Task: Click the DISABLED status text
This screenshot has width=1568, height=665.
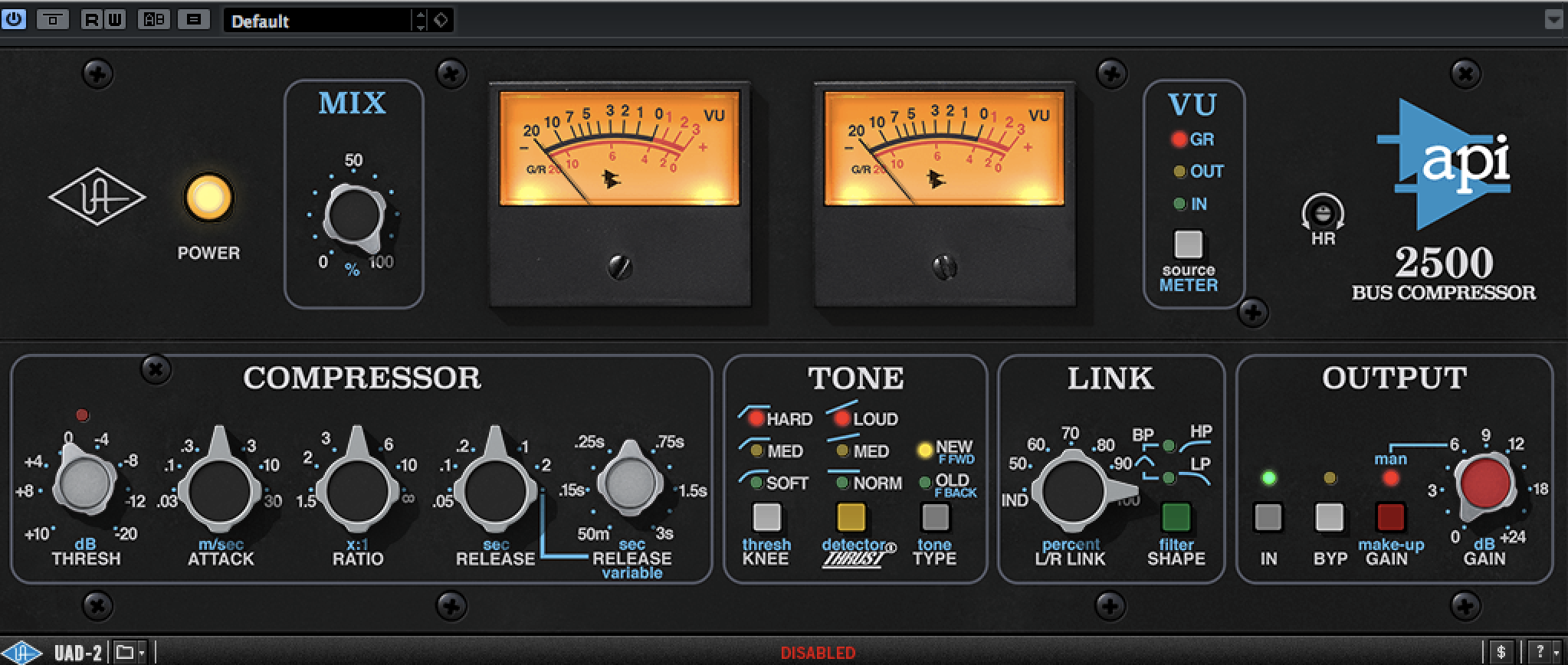Action: (818, 654)
